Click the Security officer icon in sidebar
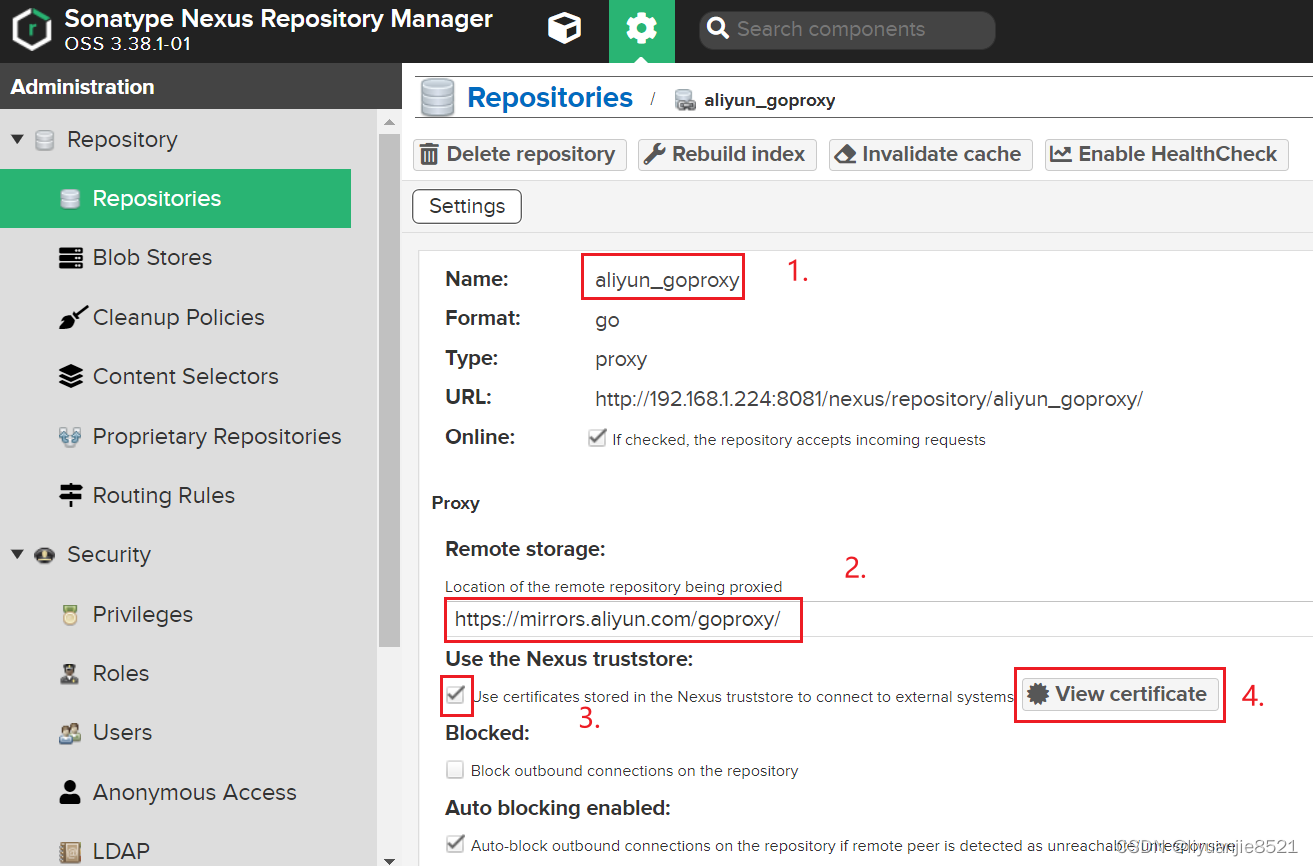This screenshot has height=866, width=1313. (x=44, y=555)
